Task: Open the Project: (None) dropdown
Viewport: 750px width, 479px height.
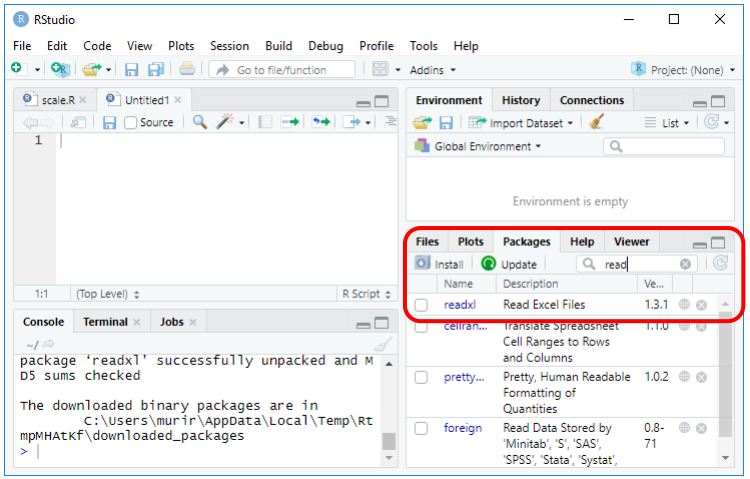Action: coord(683,70)
